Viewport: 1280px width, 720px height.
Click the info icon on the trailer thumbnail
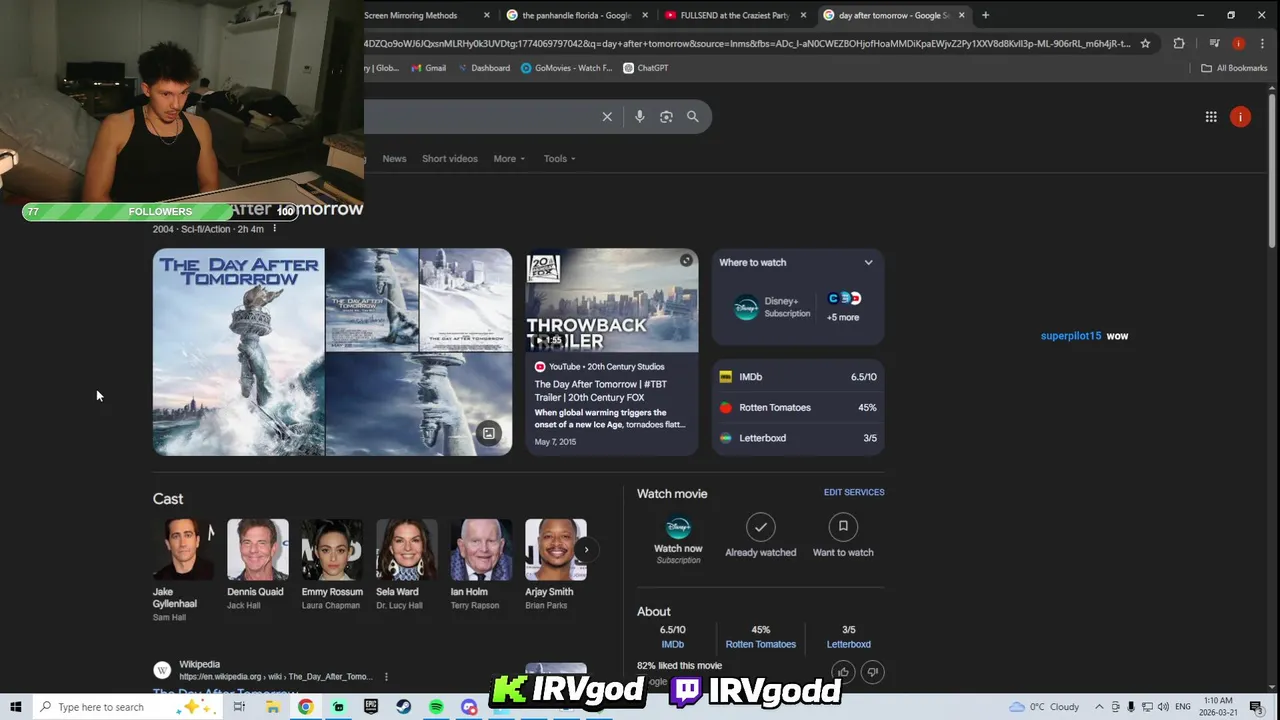686,260
